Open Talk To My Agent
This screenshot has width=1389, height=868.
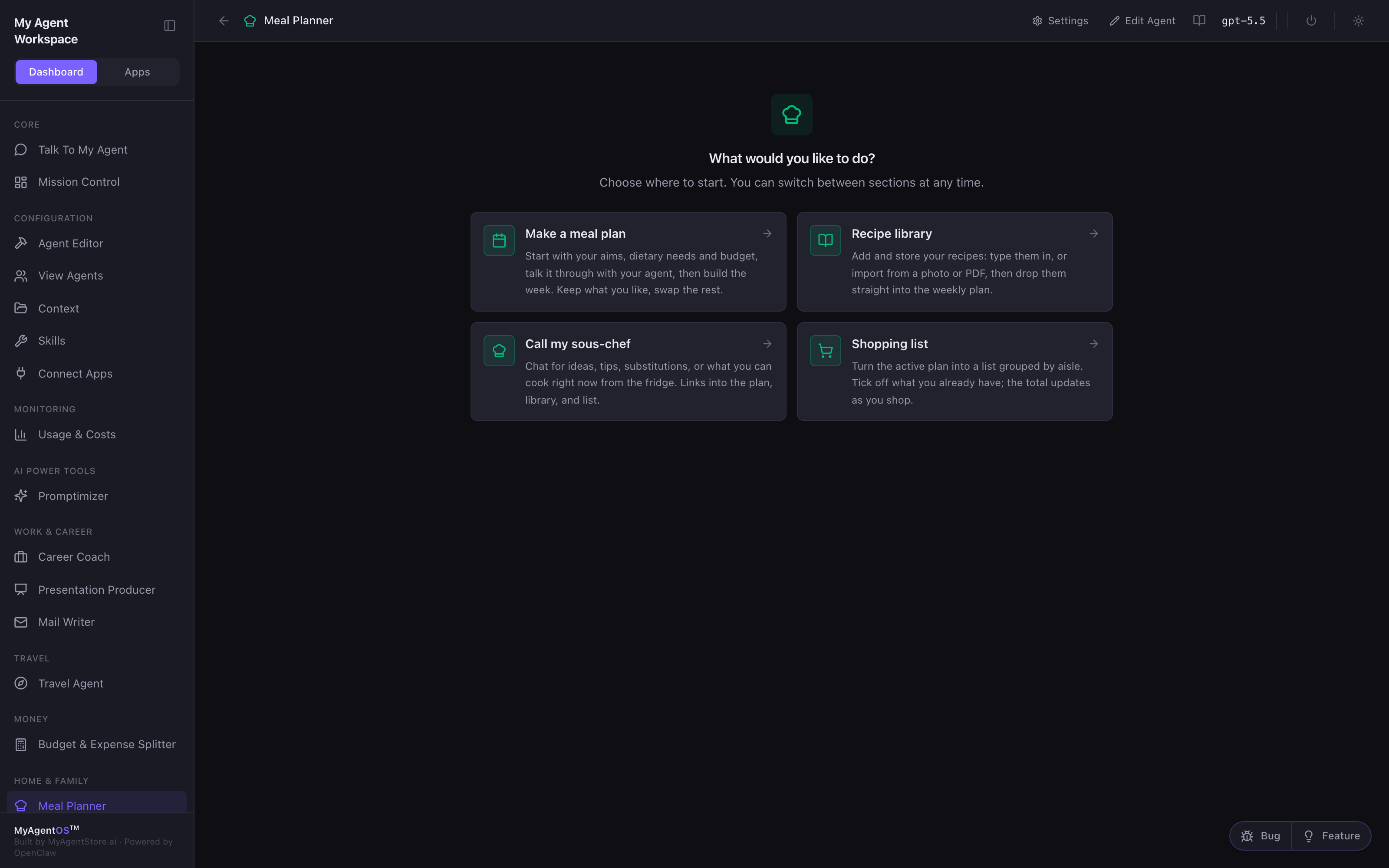tap(96, 150)
